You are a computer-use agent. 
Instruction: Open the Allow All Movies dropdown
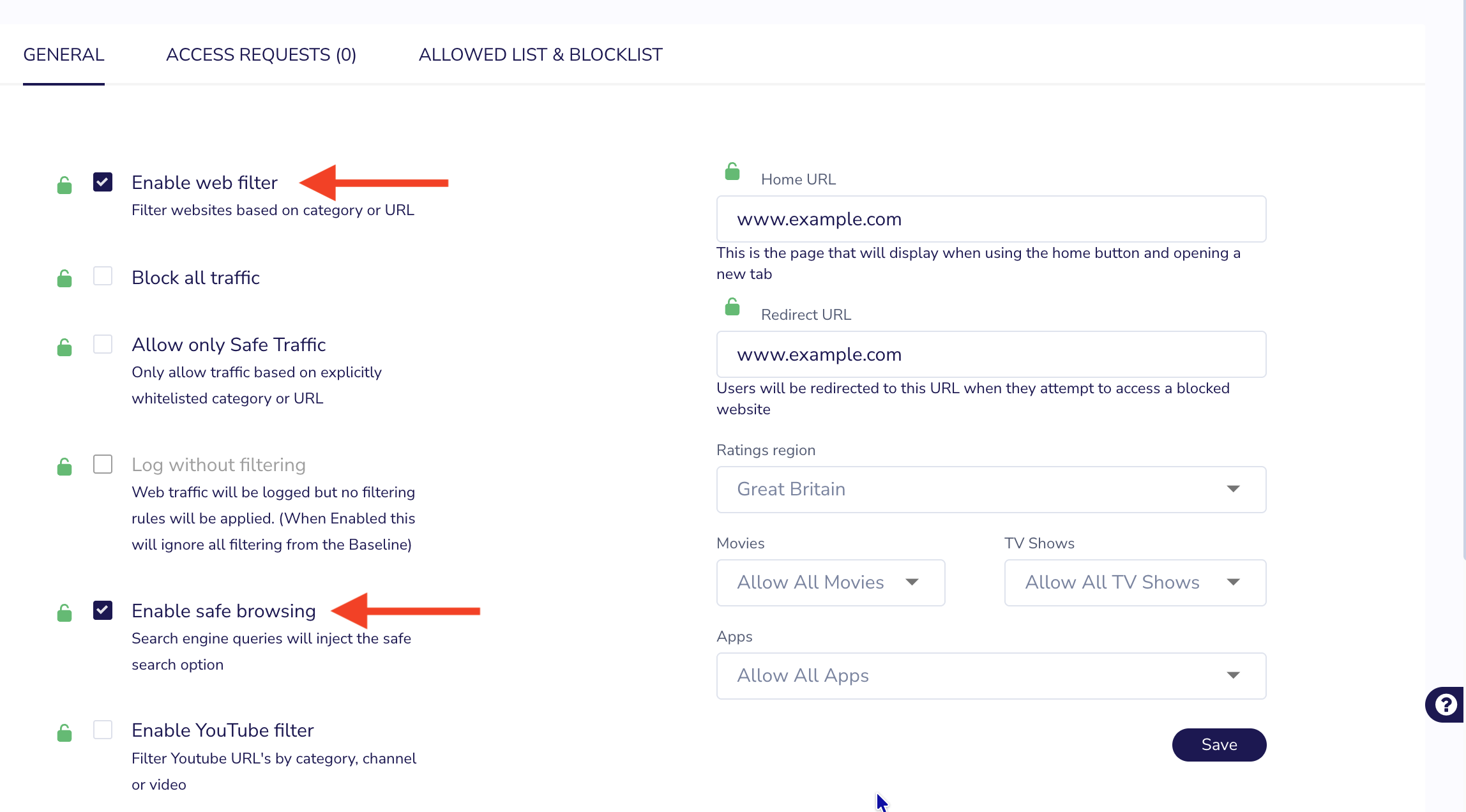pyautogui.click(x=831, y=583)
